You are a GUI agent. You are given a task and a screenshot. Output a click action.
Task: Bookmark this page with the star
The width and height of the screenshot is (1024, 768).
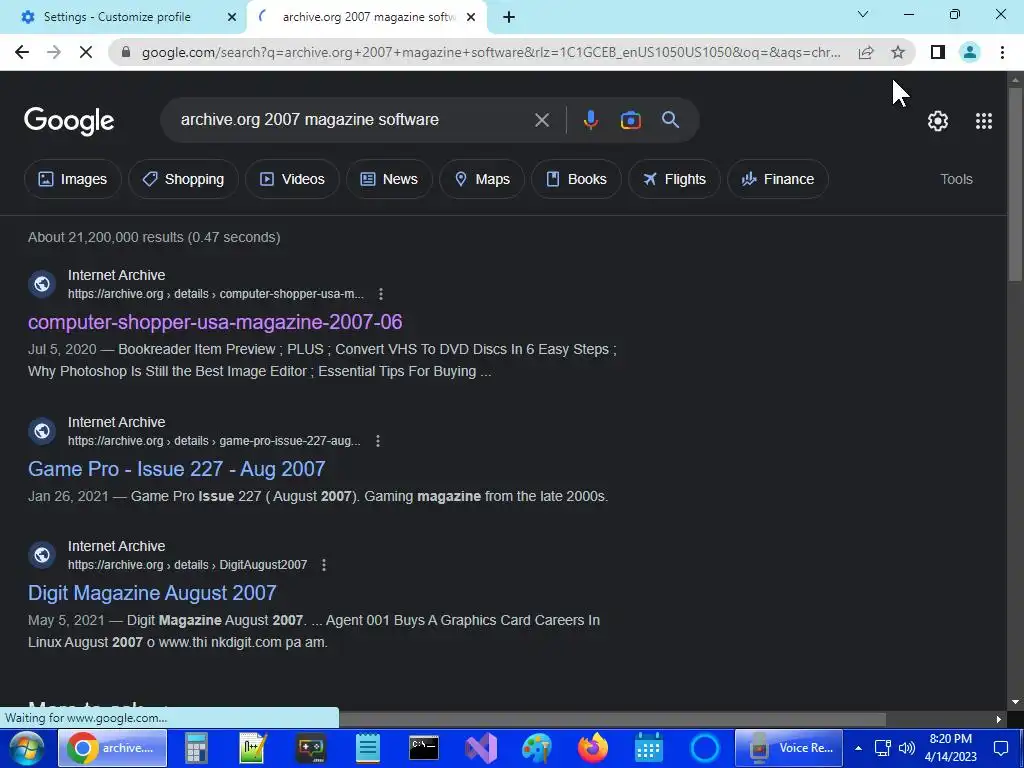pos(898,52)
